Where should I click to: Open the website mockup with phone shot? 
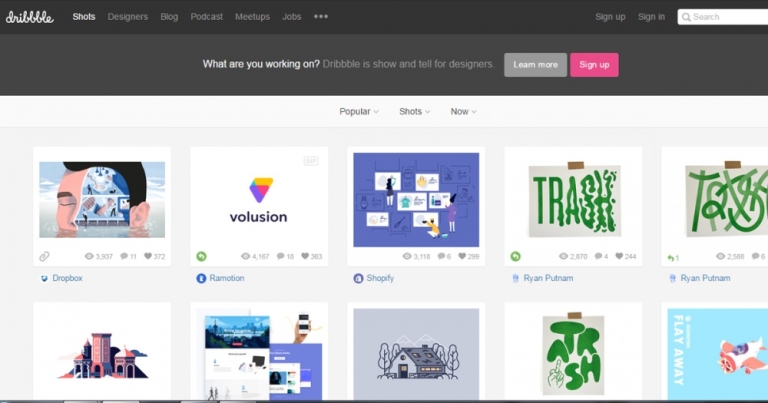coord(259,355)
